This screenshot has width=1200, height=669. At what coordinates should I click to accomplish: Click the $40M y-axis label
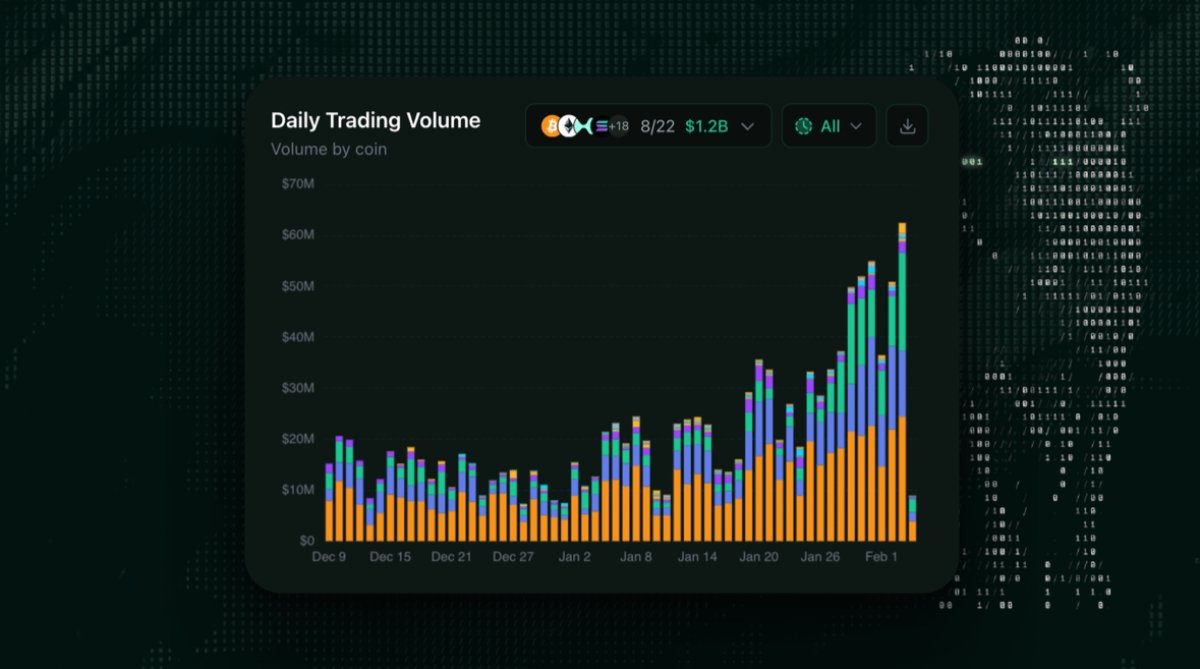[298, 337]
